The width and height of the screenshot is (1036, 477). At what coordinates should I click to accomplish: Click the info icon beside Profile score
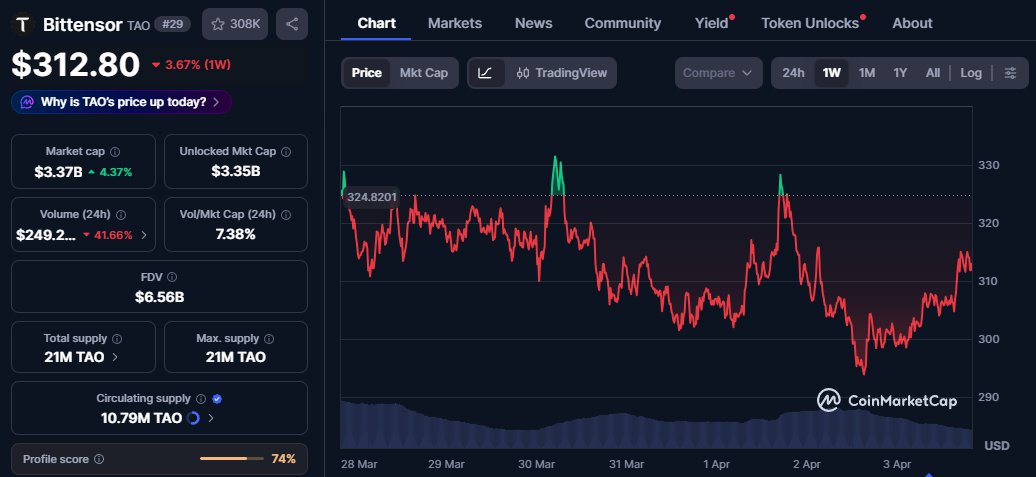tap(99, 459)
